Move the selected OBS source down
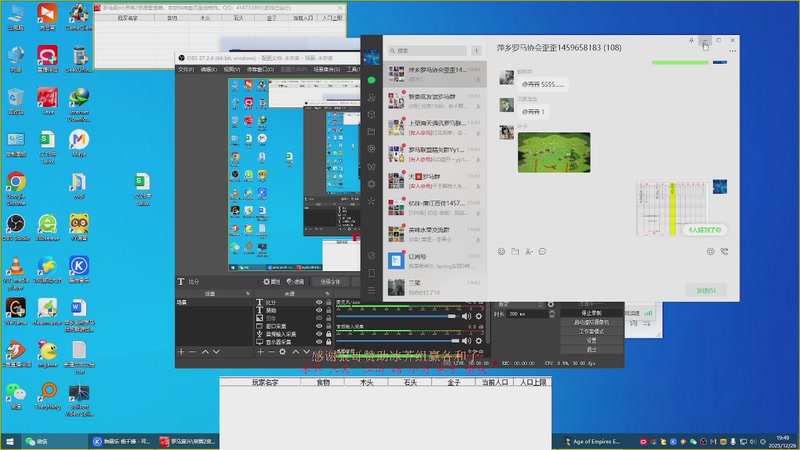Viewport: 800px width, 450px height. [x=306, y=352]
